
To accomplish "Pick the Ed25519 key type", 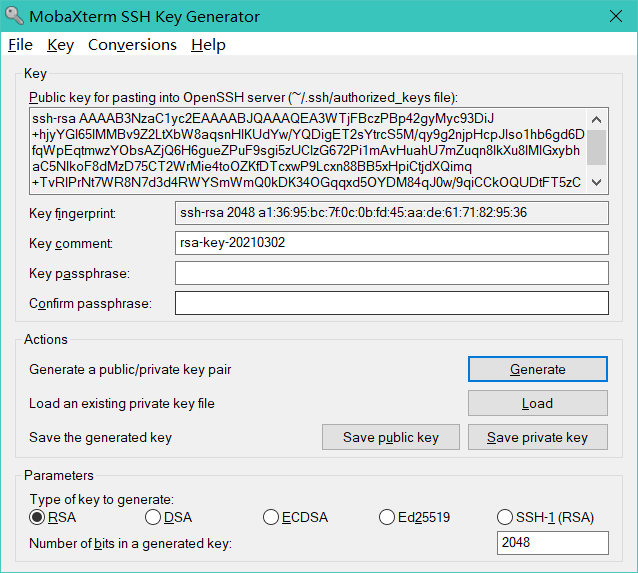I will pyautogui.click(x=388, y=517).
